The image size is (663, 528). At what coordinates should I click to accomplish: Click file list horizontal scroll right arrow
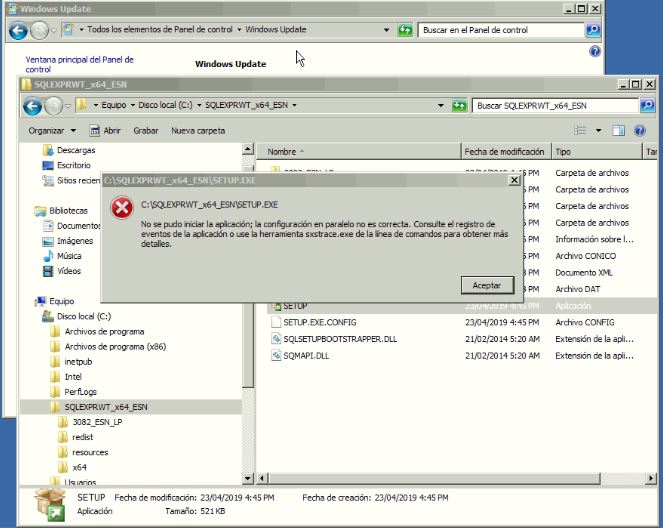click(651, 478)
